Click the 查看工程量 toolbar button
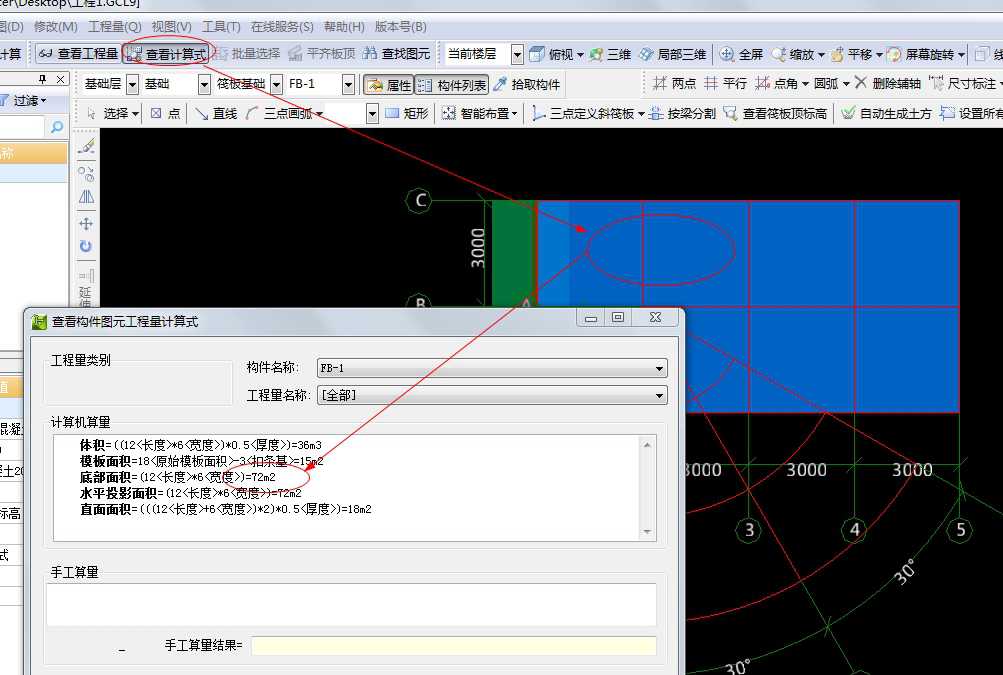Screen dimensions: 1003x675 78,54
